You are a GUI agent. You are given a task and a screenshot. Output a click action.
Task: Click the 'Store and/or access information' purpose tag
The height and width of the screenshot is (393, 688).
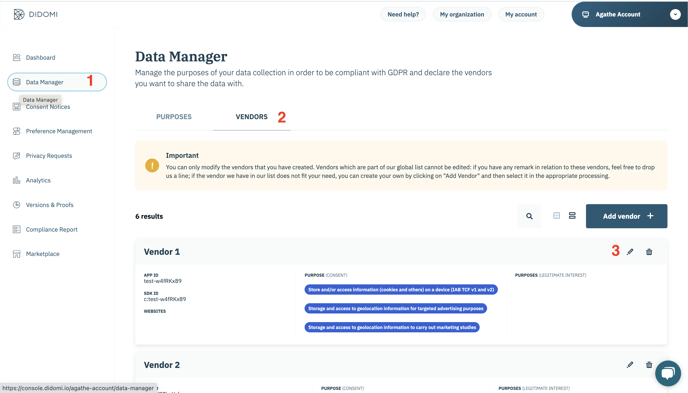(x=401, y=289)
